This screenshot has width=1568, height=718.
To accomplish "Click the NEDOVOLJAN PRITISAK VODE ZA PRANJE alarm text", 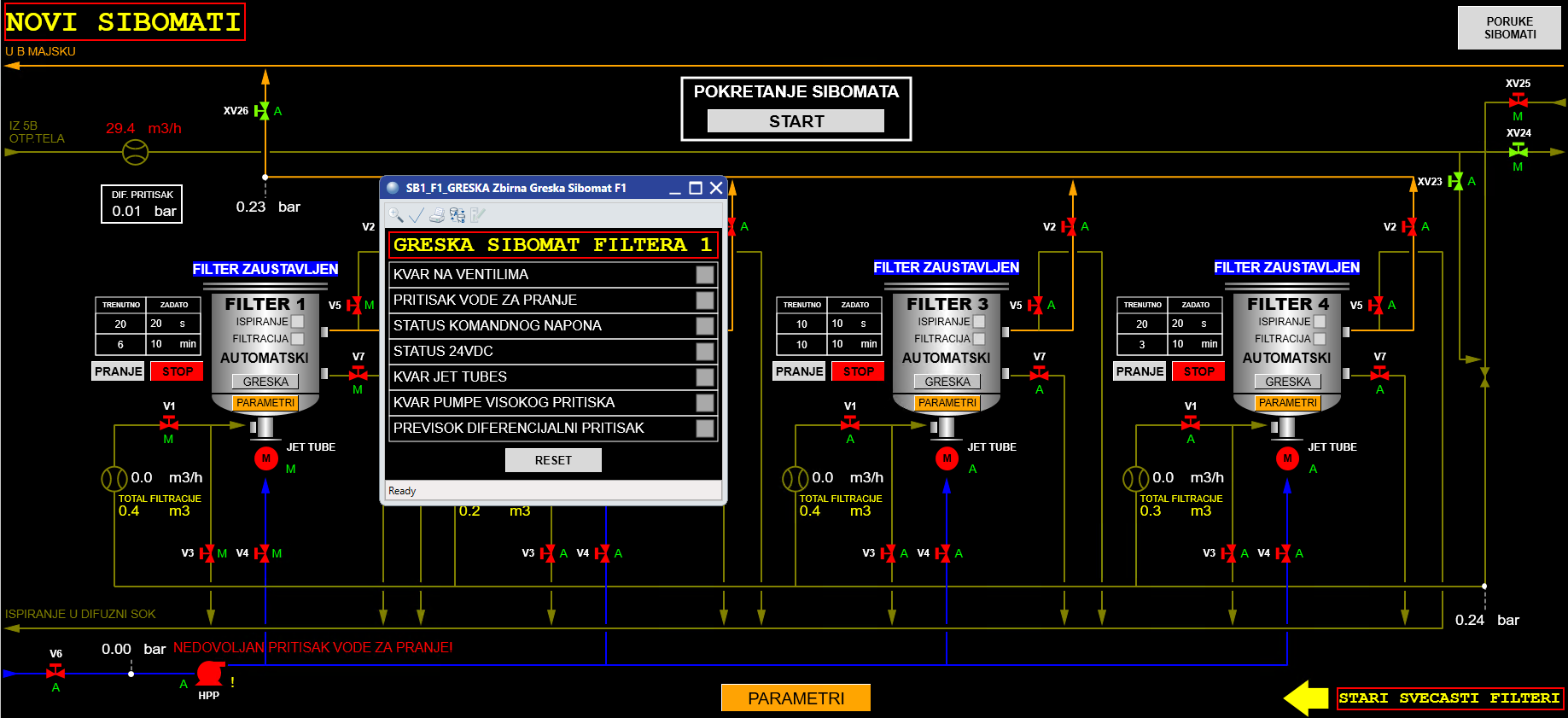I will coord(313,647).
